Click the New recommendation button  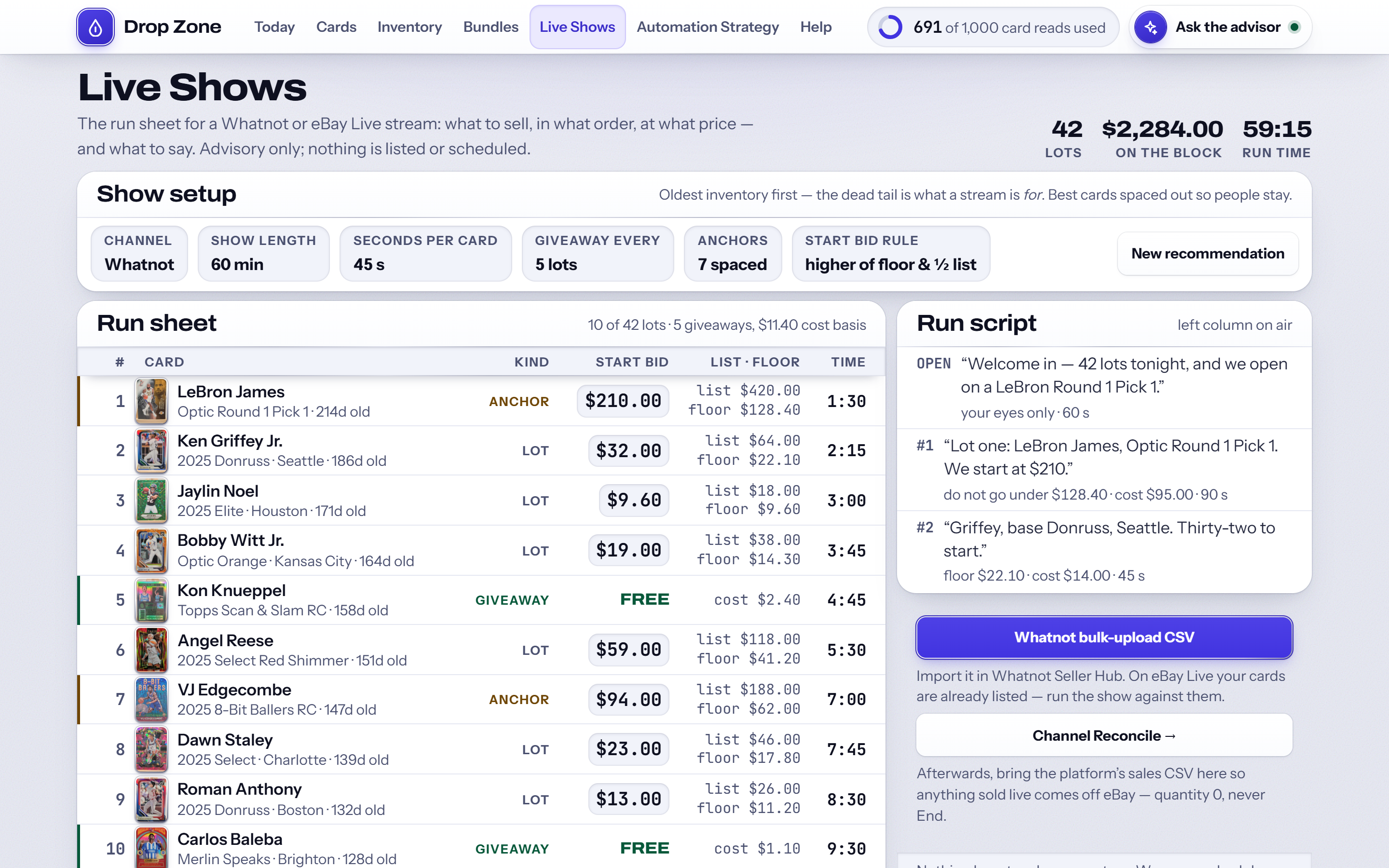pyautogui.click(x=1208, y=254)
